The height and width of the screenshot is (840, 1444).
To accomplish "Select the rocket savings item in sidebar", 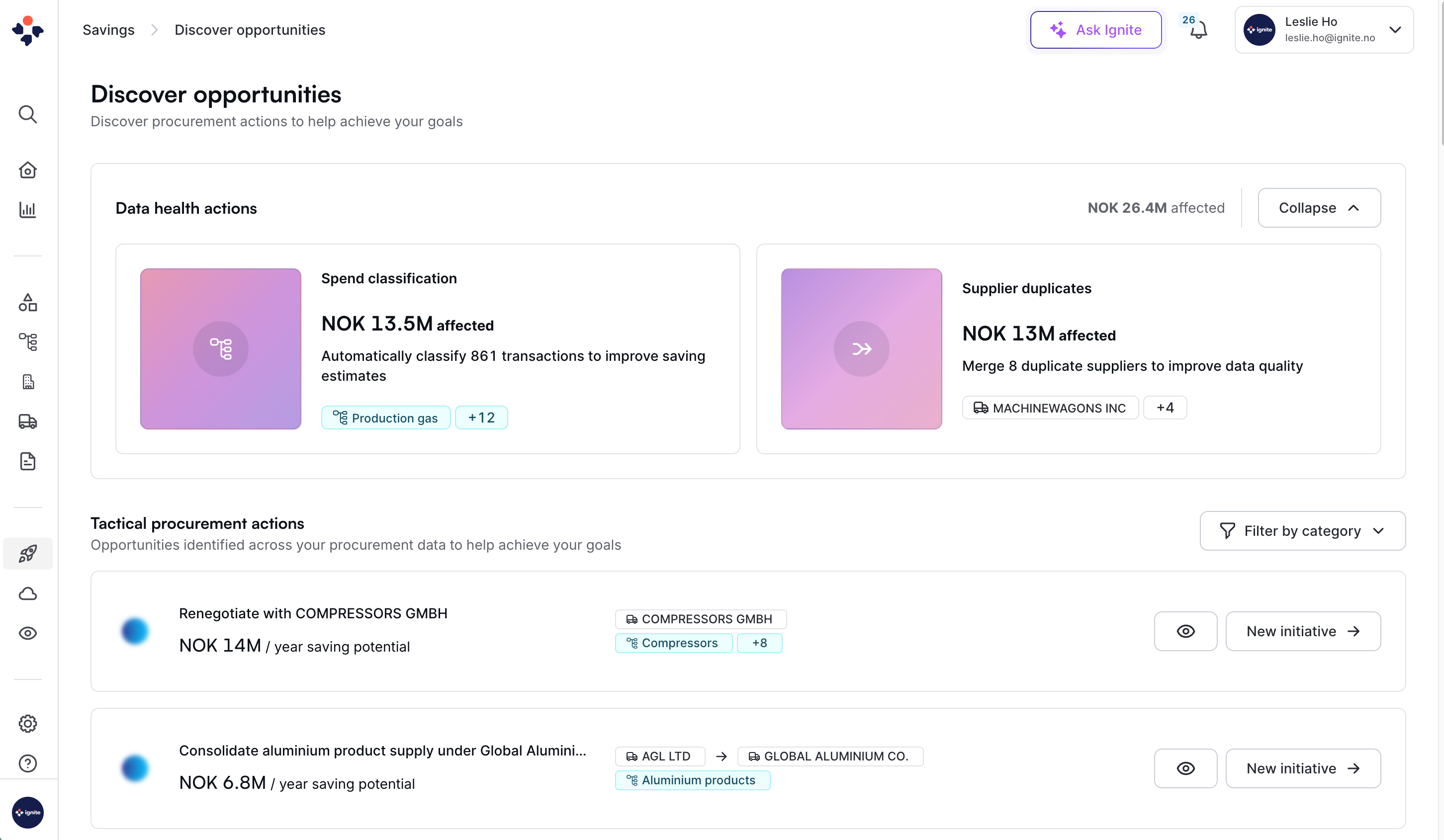I will coord(27,554).
